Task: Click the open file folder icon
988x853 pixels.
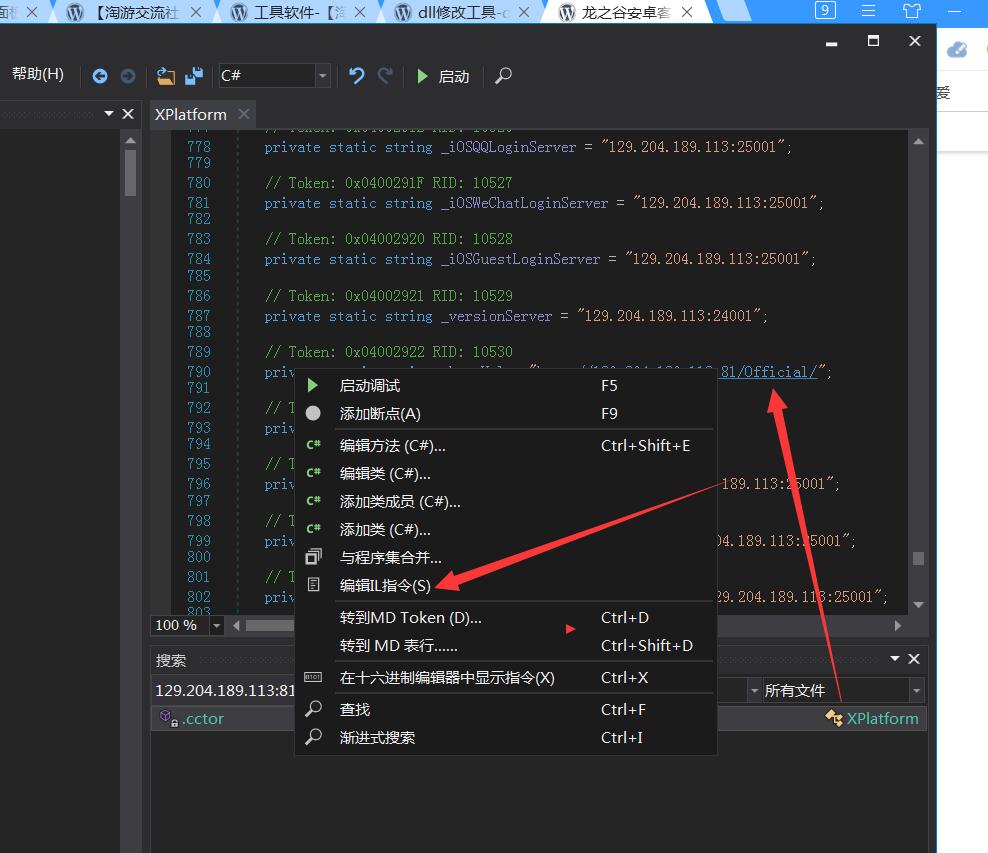Action: click(166, 76)
